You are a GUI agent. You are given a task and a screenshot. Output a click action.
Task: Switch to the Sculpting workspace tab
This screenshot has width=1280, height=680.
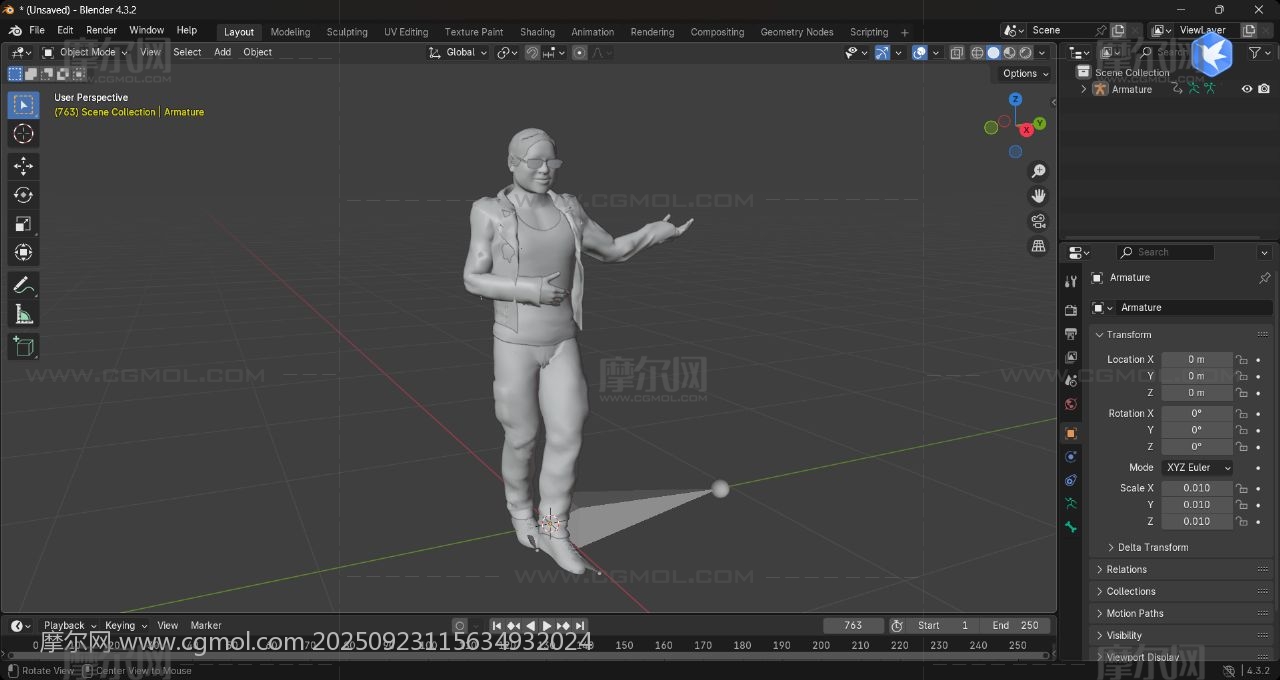pyautogui.click(x=346, y=32)
